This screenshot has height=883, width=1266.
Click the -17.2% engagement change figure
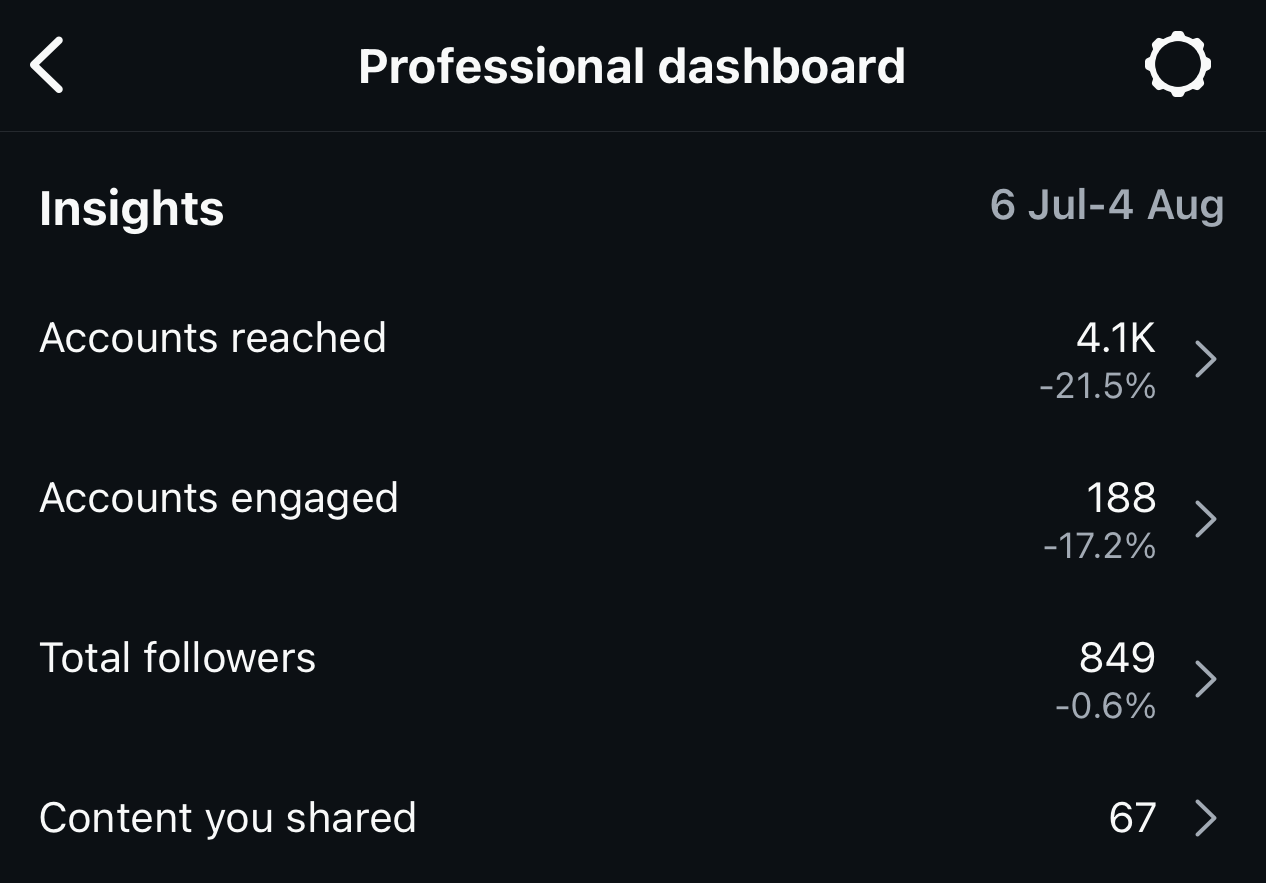point(1099,546)
